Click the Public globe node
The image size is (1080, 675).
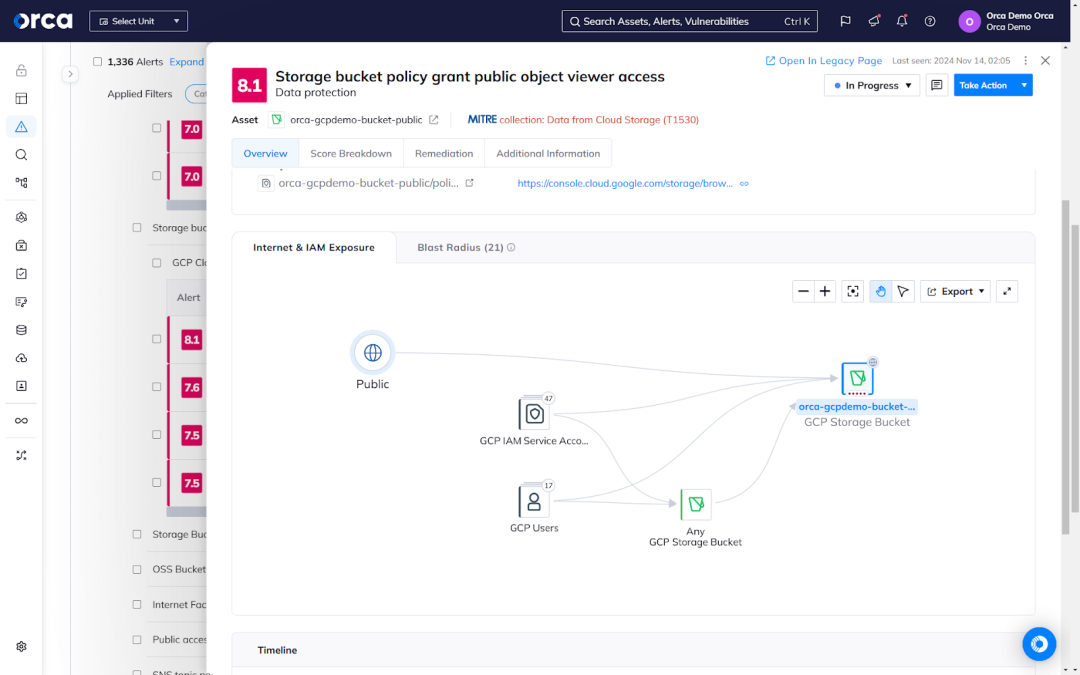click(373, 353)
